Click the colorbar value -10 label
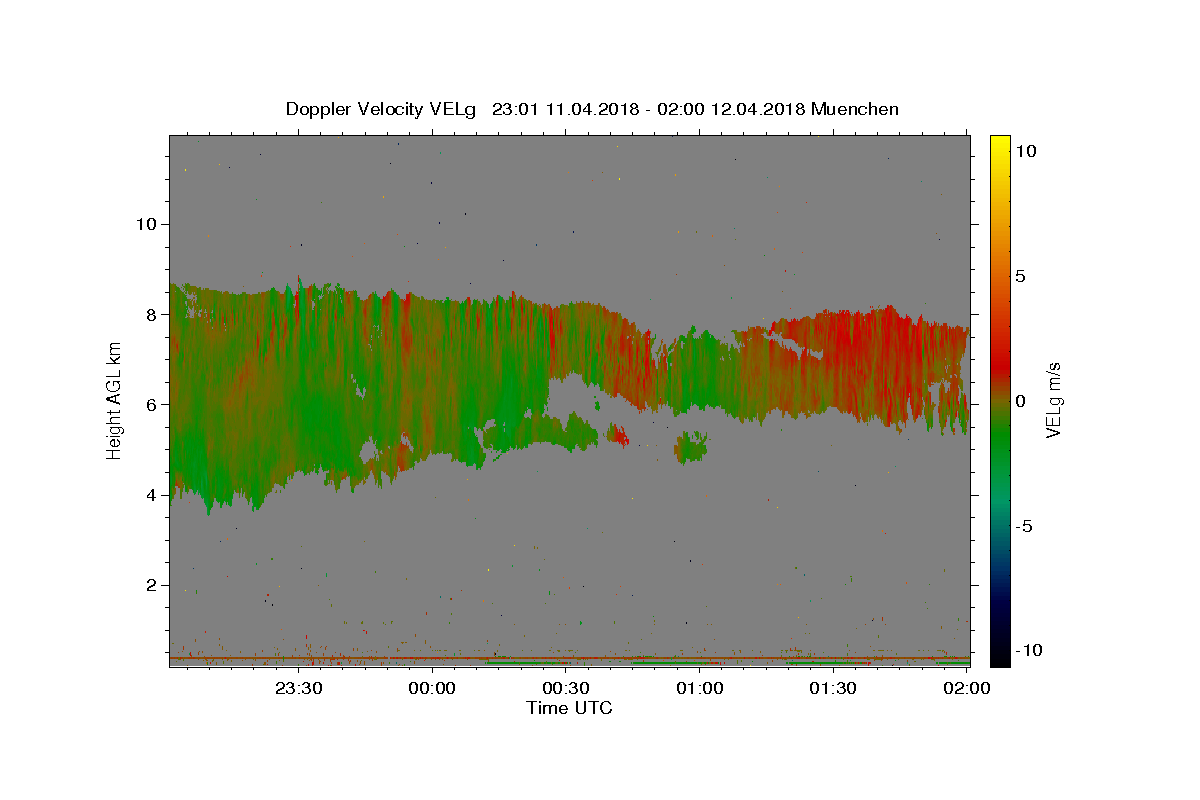The width and height of the screenshot is (1200, 800). coord(1027,650)
